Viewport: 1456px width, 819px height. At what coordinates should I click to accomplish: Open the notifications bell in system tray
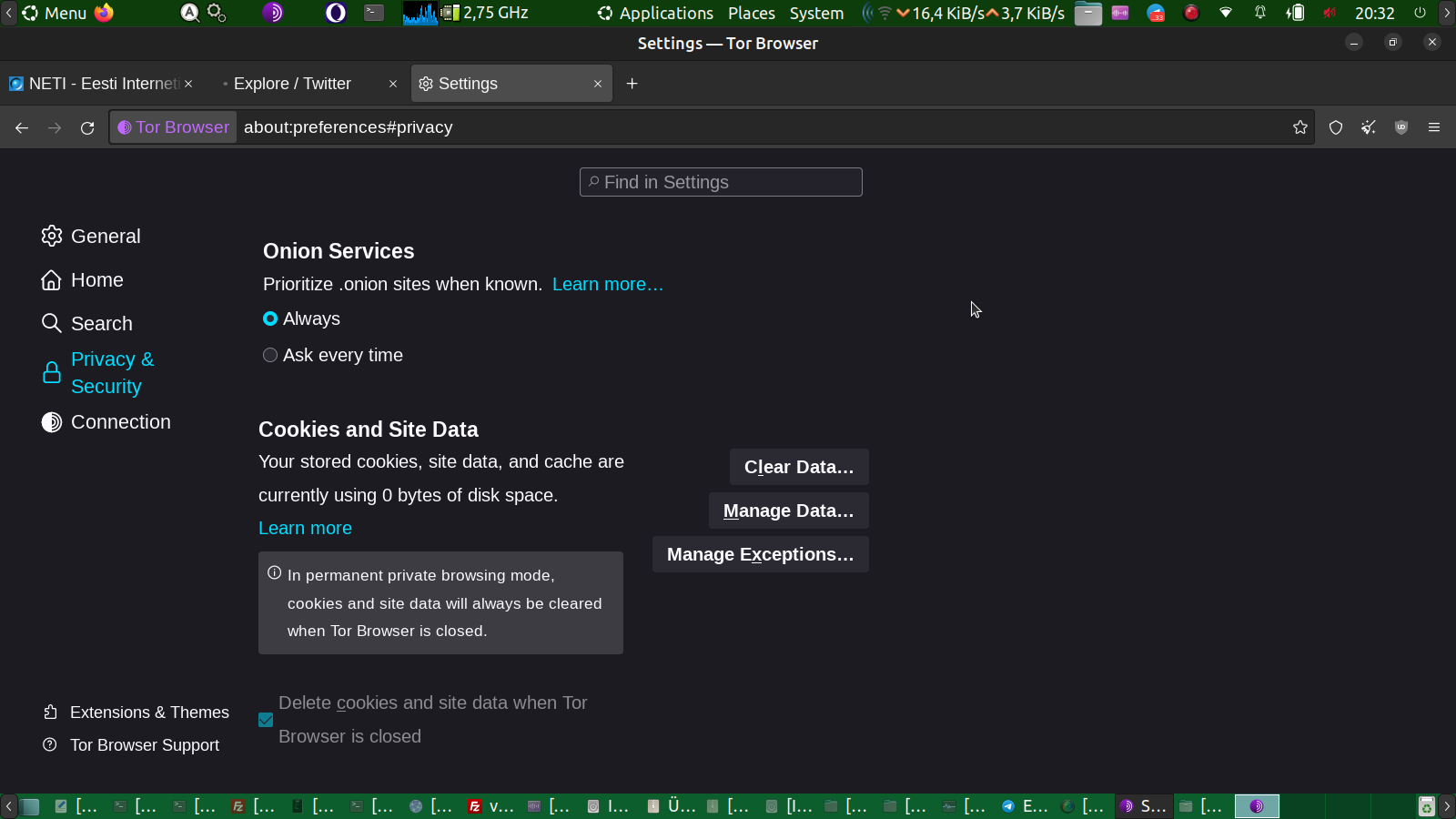[x=1260, y=13]
